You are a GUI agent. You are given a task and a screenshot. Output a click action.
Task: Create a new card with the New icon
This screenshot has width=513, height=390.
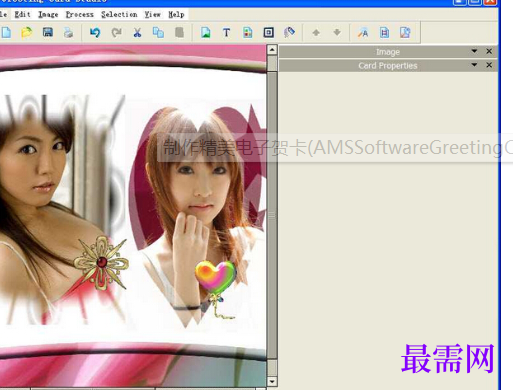click(x=6, y=33)
